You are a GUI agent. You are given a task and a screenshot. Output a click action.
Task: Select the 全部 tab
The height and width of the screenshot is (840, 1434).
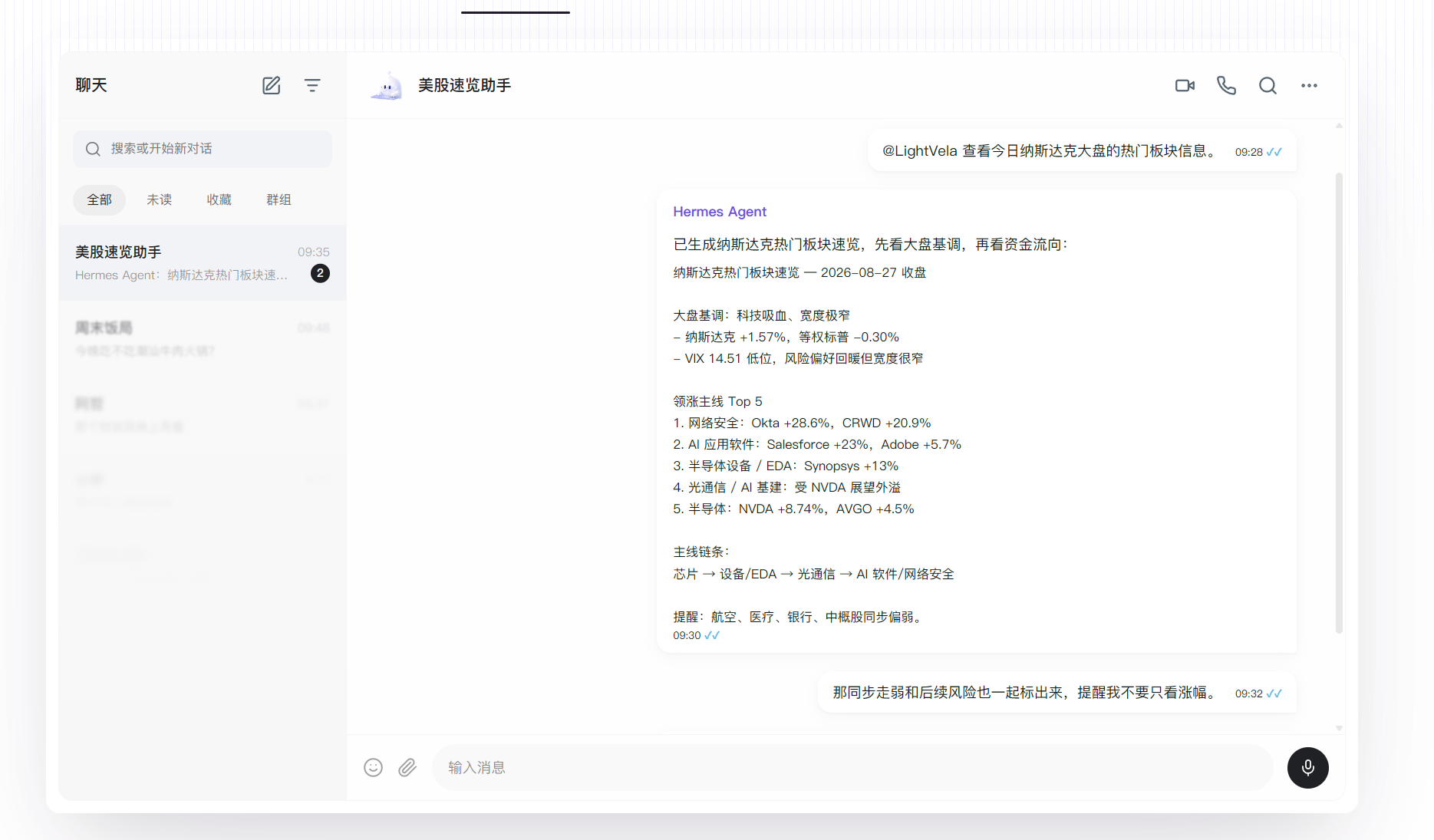pos(99,199)
